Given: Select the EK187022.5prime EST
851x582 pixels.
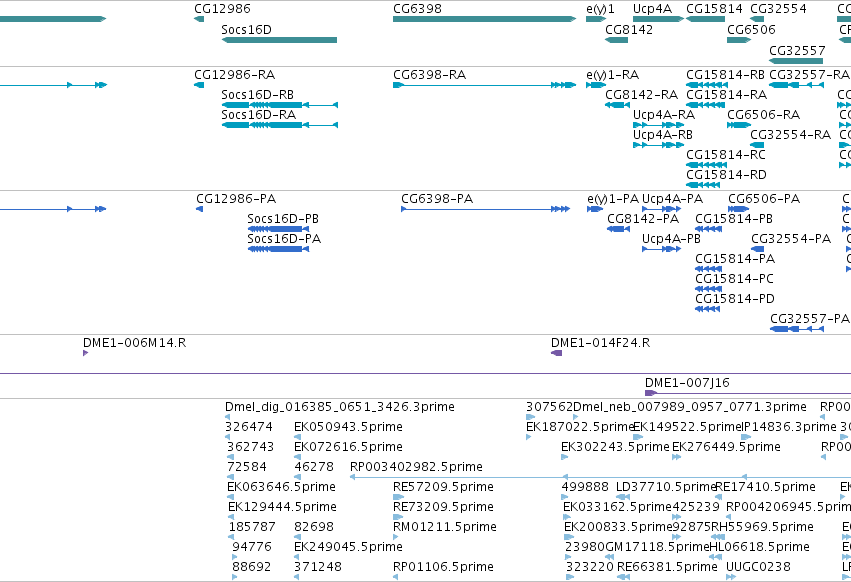Looking at the screenshot, I should (529, 437).
